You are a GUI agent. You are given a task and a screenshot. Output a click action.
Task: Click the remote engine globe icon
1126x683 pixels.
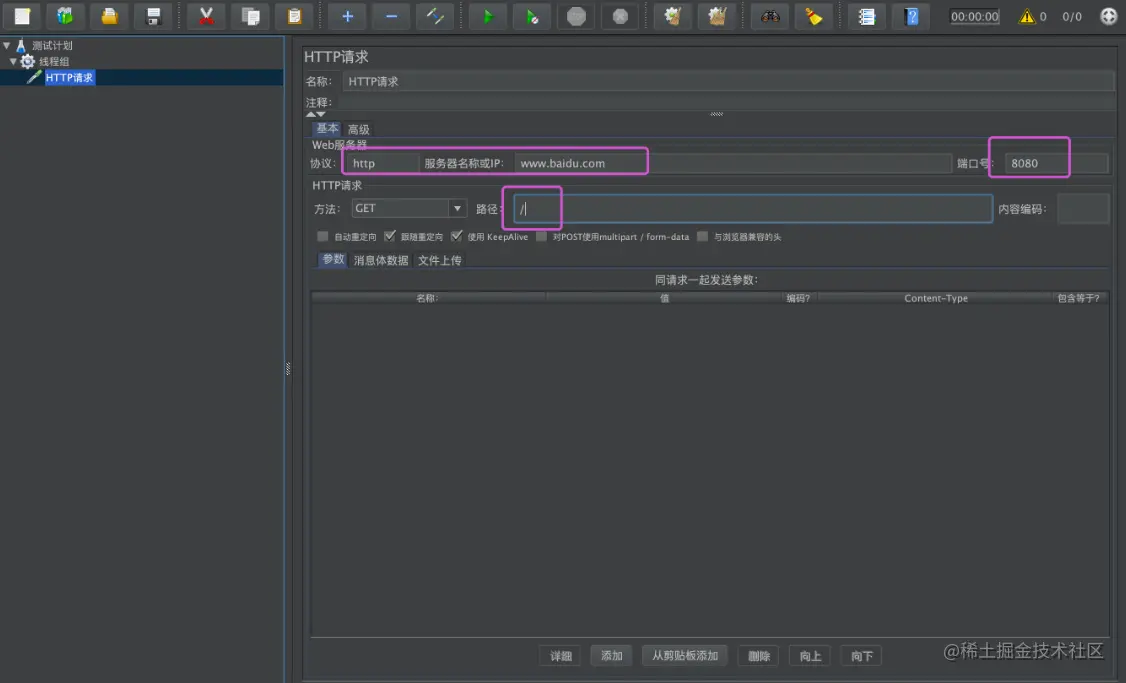click(x=1109, y=16)
